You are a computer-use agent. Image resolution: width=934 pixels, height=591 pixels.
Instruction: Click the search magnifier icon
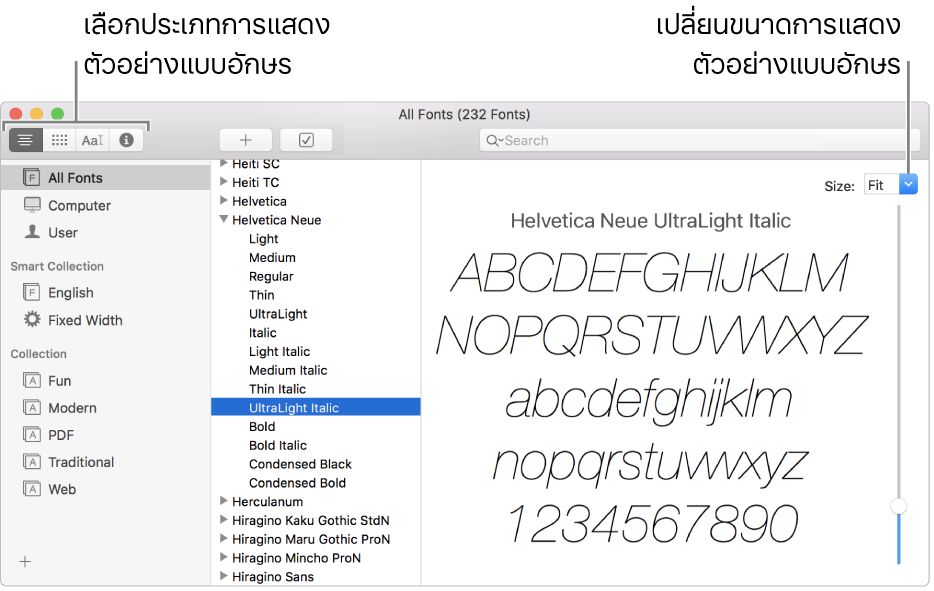pyautogui.click(x=493, y=141)
